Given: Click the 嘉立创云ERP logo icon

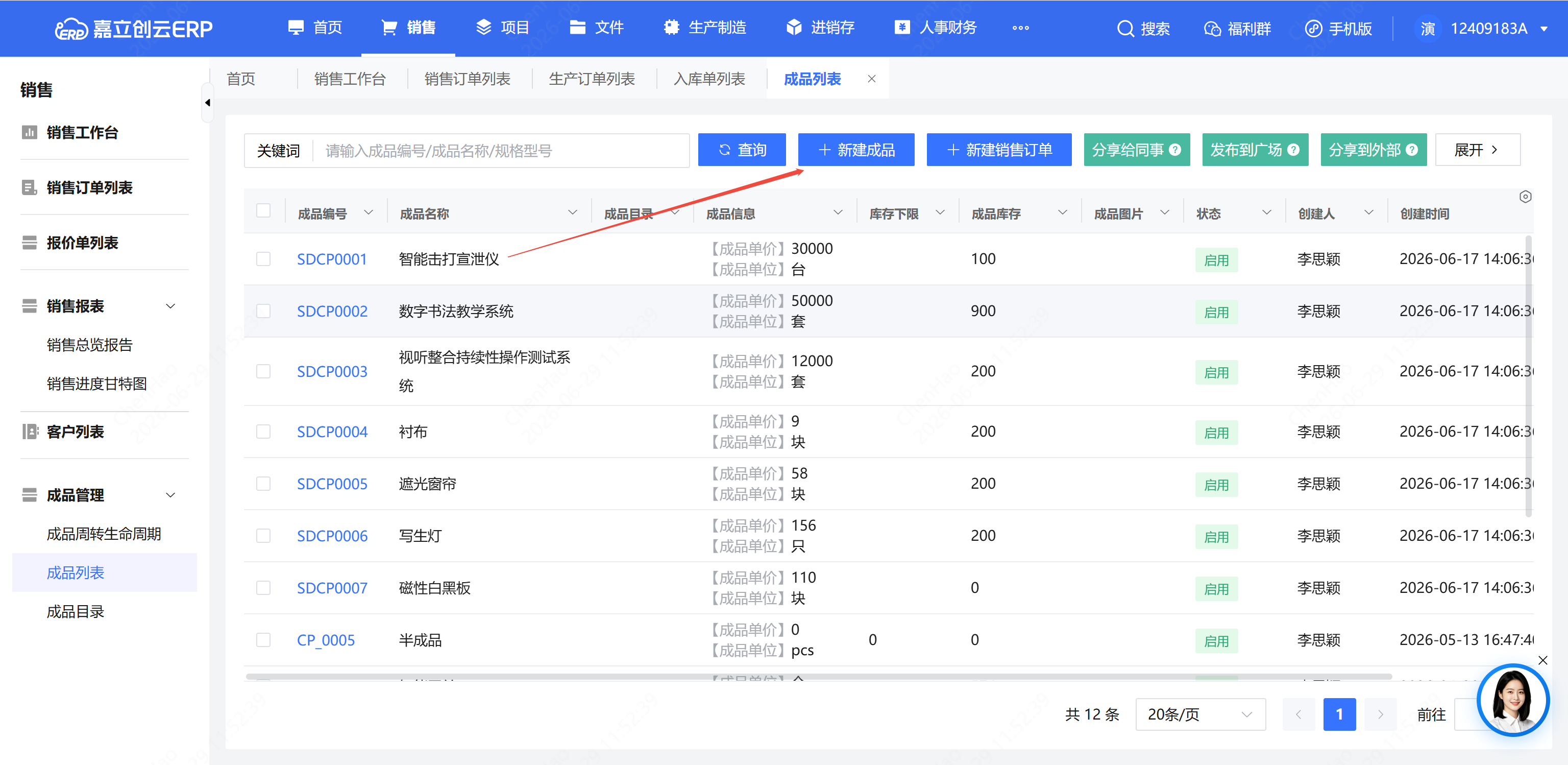Looking at the screenshot, I should click(71, 29).
